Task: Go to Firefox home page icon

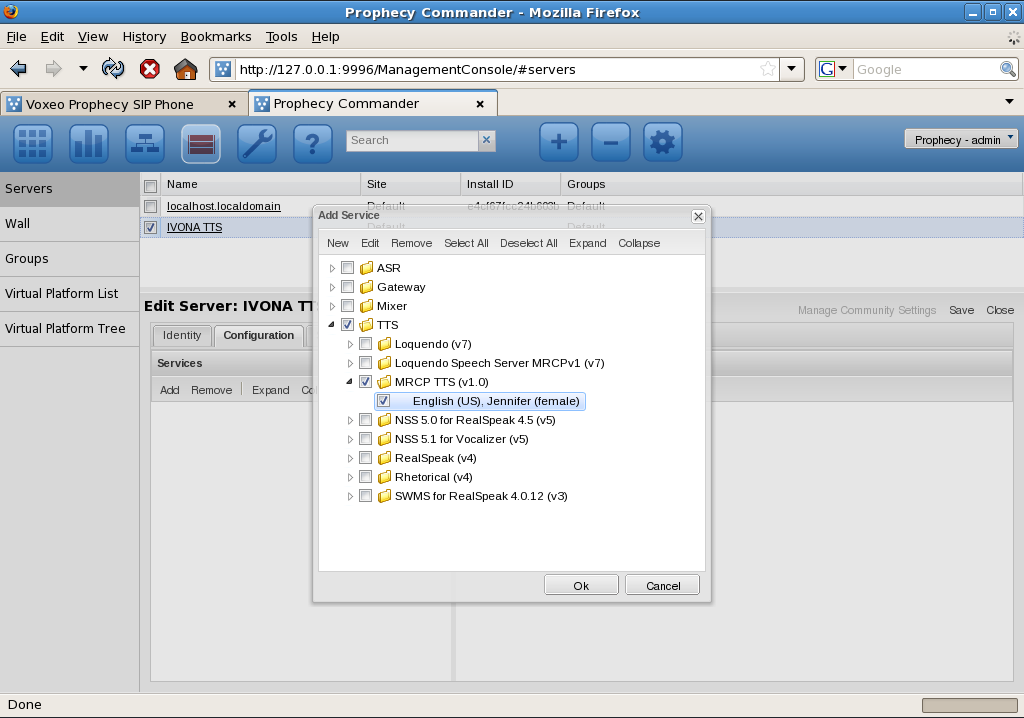Action: 185,69
